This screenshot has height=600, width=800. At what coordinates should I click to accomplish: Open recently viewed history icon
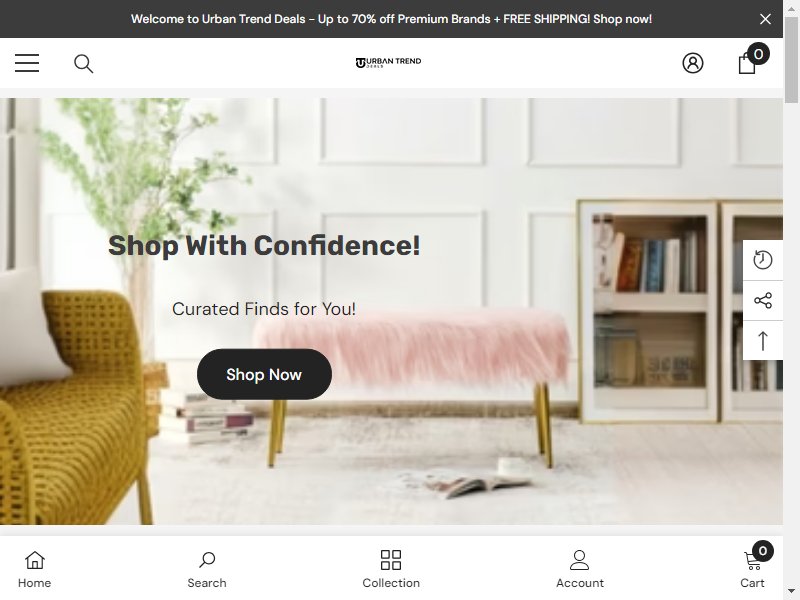pos(763,260)
